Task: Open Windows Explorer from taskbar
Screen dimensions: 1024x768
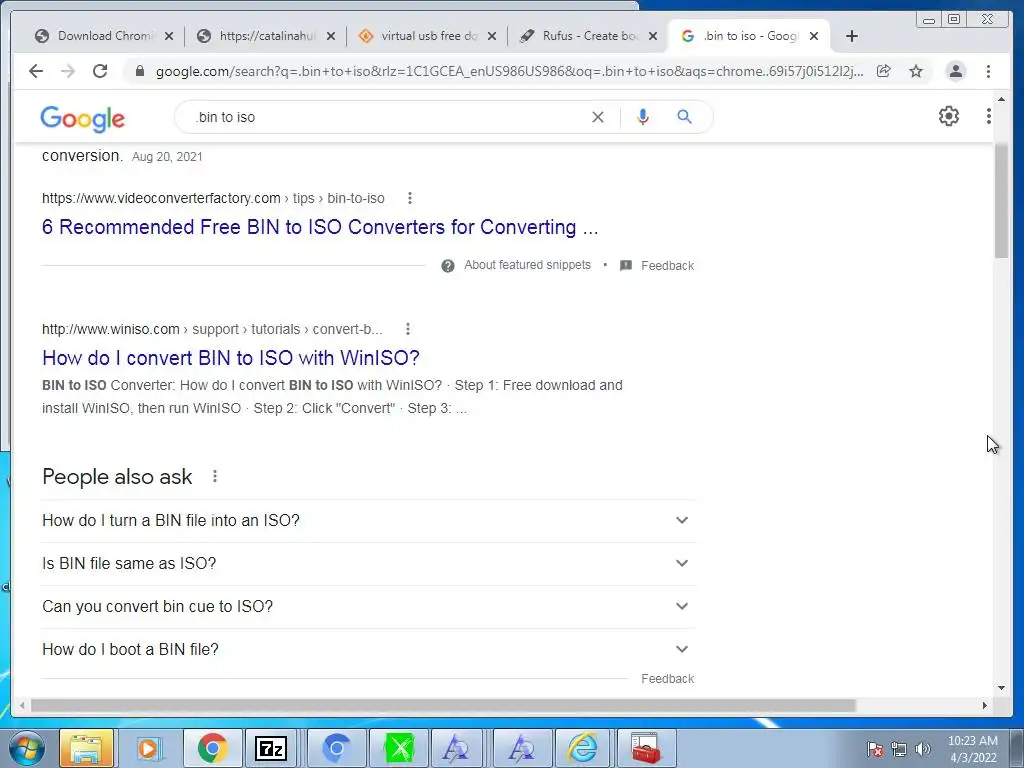Action: (86, 748)
